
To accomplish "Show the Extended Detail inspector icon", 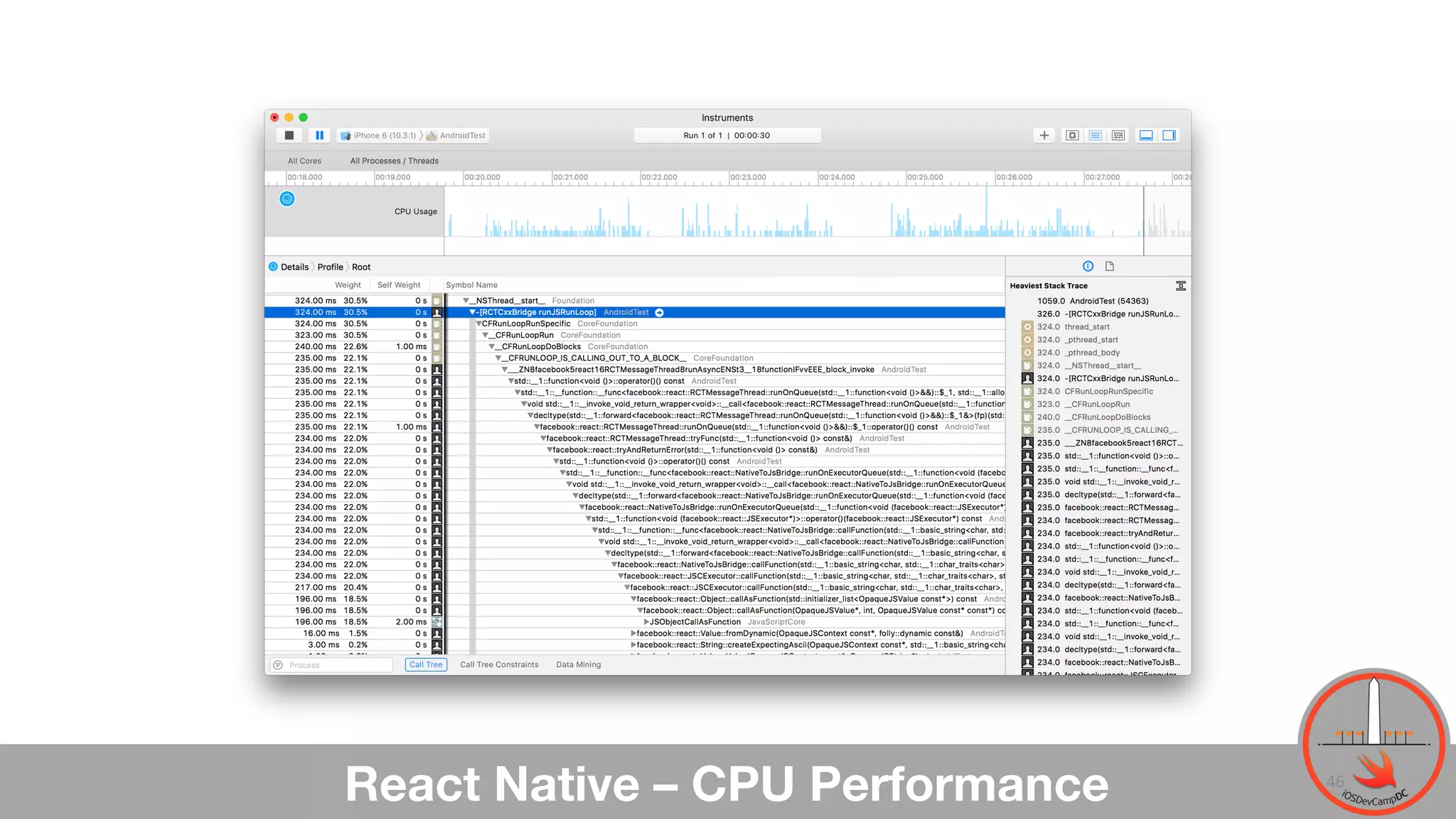I will 1088,267.
